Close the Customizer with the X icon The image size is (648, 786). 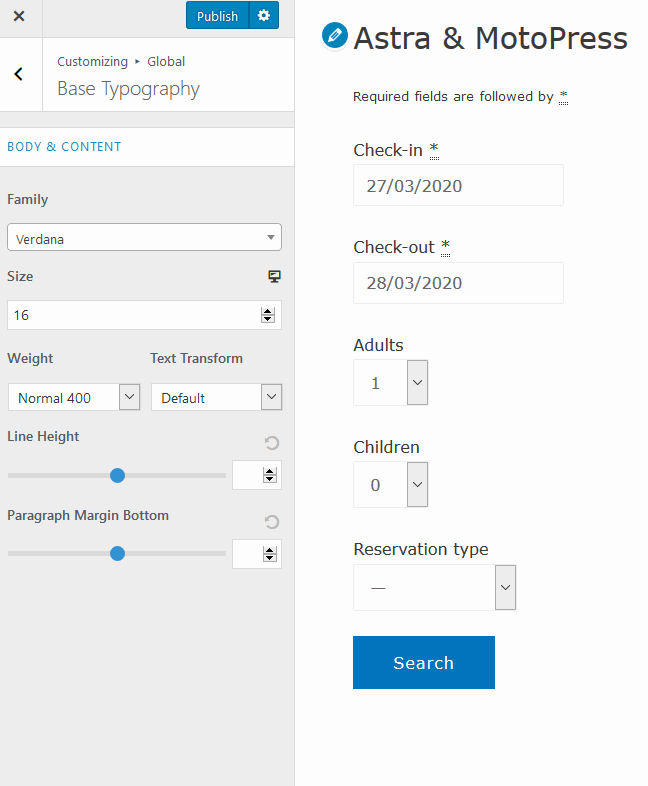pyautogui.click(x=19, y=17)
